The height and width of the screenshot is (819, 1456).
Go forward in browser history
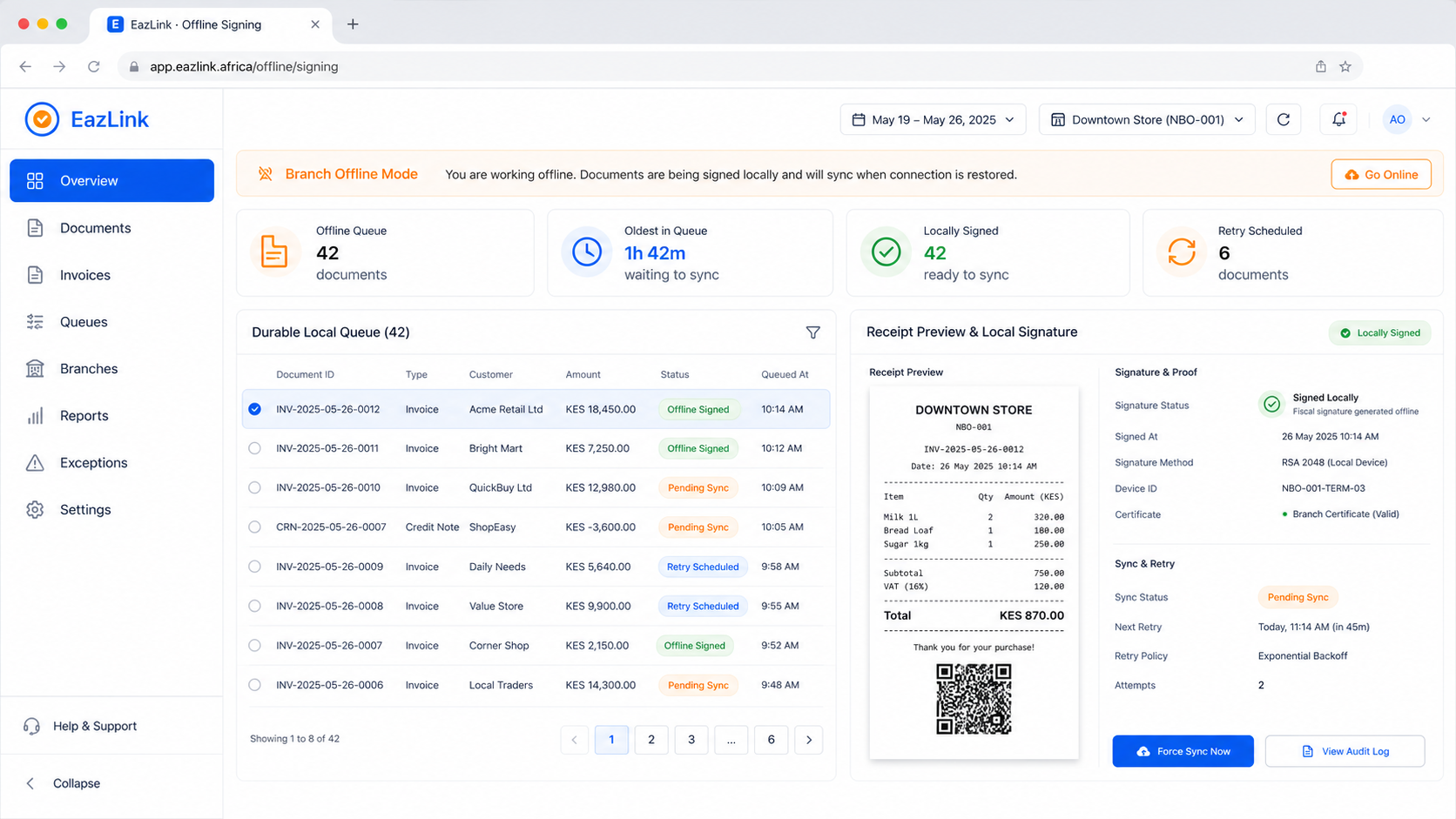[x=59, y=66]
